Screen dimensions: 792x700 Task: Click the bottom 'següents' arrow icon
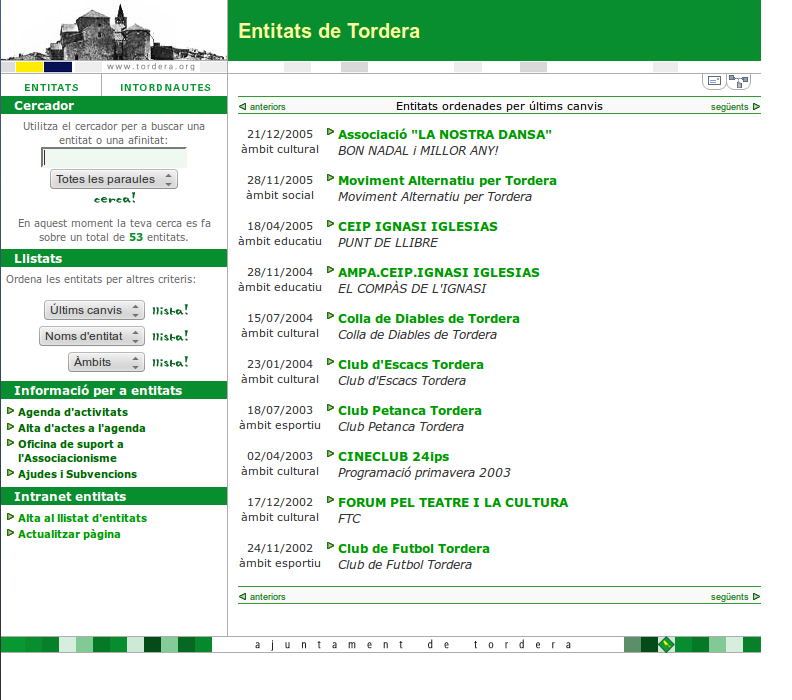coord(756,596)
